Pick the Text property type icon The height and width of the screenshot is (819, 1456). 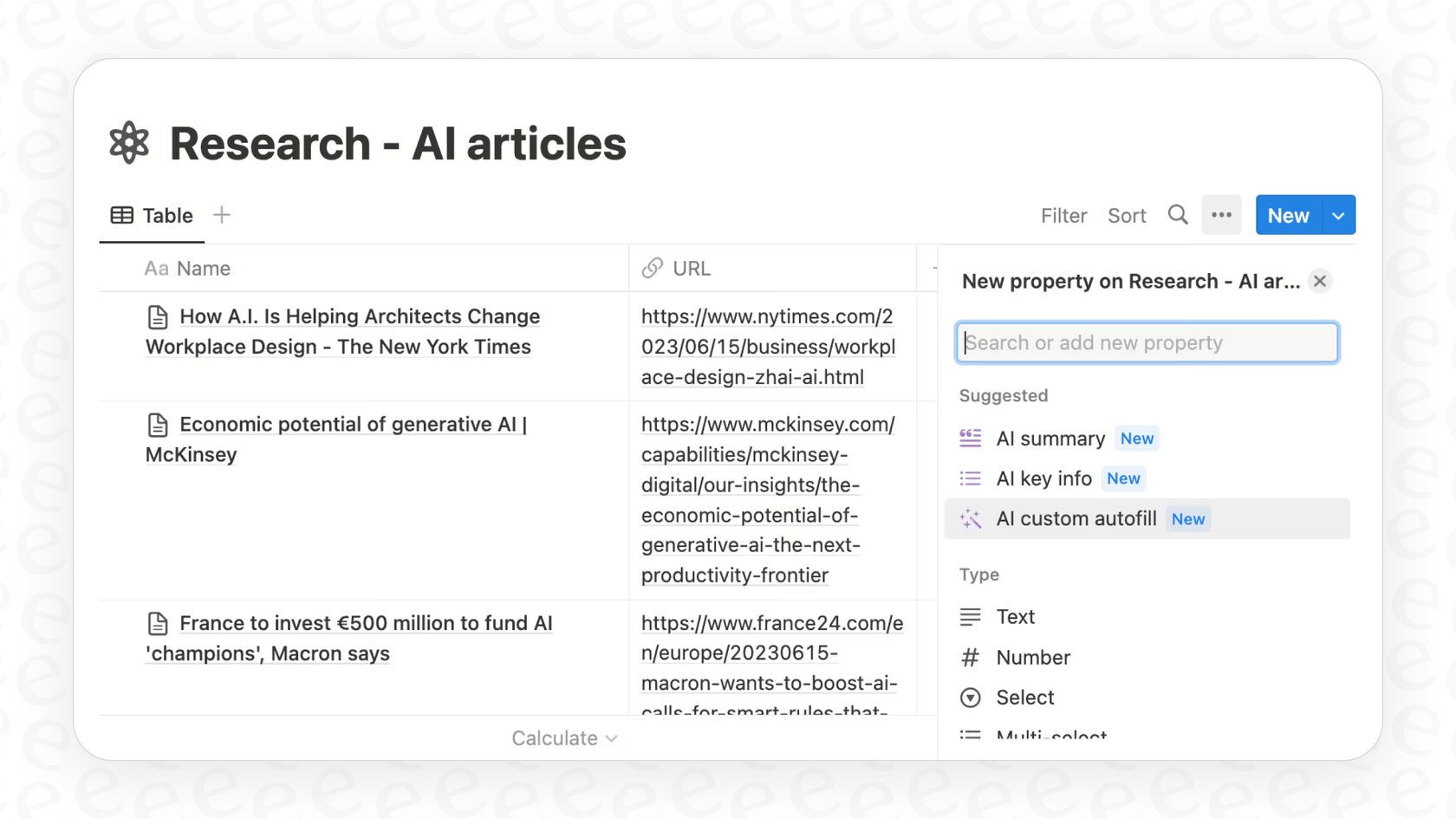pyautogui.click(x=971, y=616)
